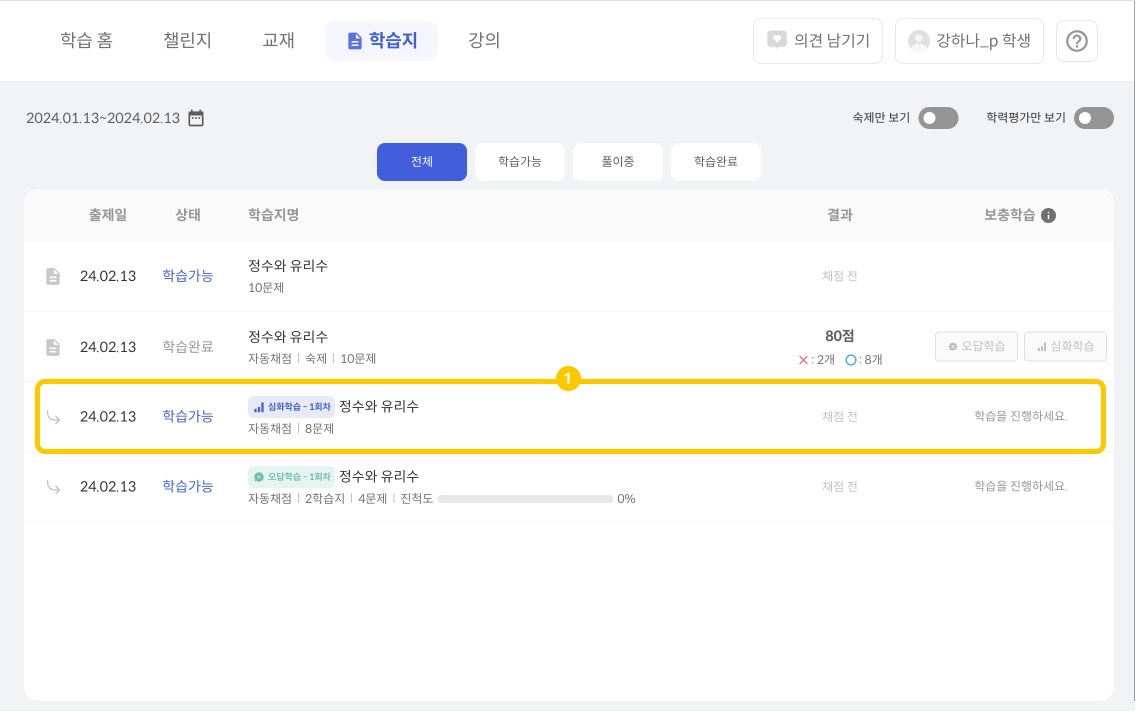
Task: Click the 오답학습 button
Action: (976, 347)
